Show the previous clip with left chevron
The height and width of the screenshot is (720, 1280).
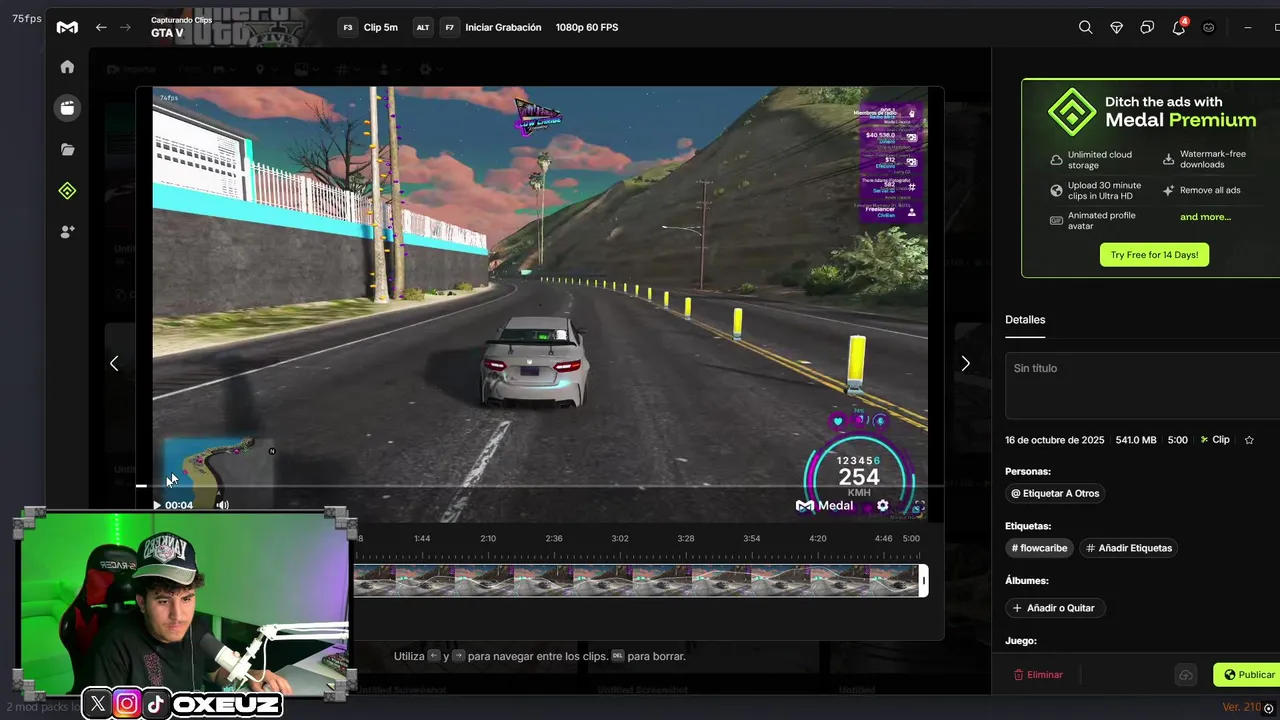point(114,363)
